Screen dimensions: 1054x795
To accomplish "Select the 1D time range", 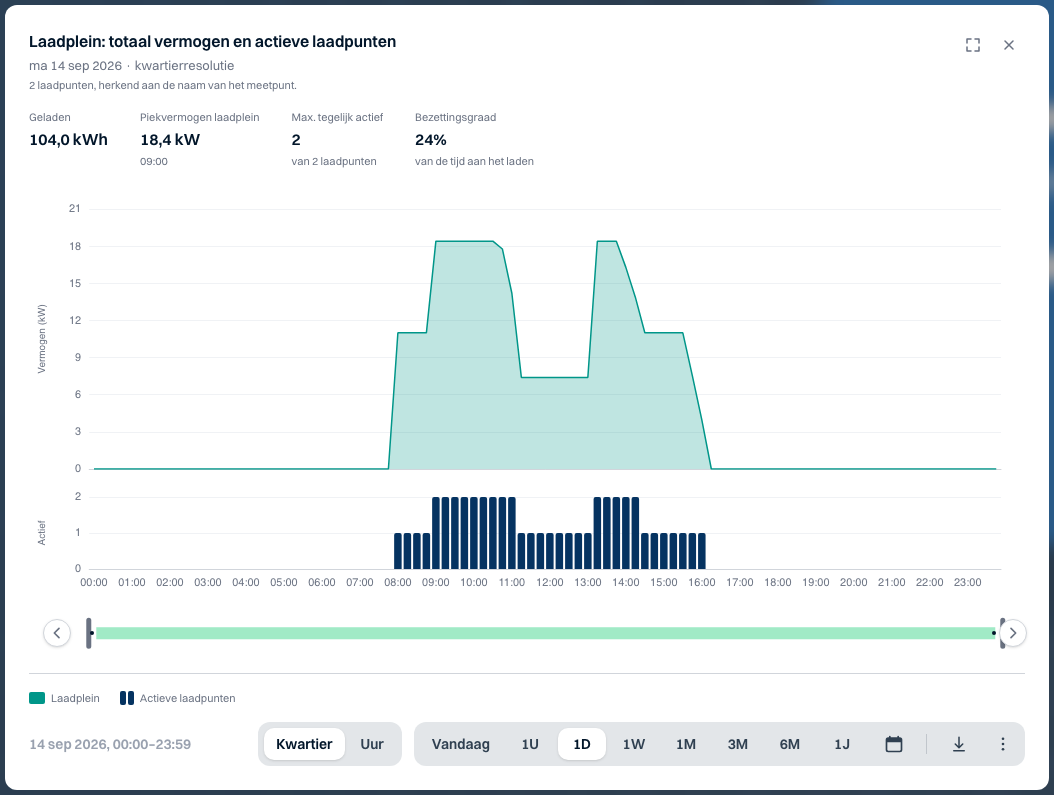I will [x=582, y=744].
